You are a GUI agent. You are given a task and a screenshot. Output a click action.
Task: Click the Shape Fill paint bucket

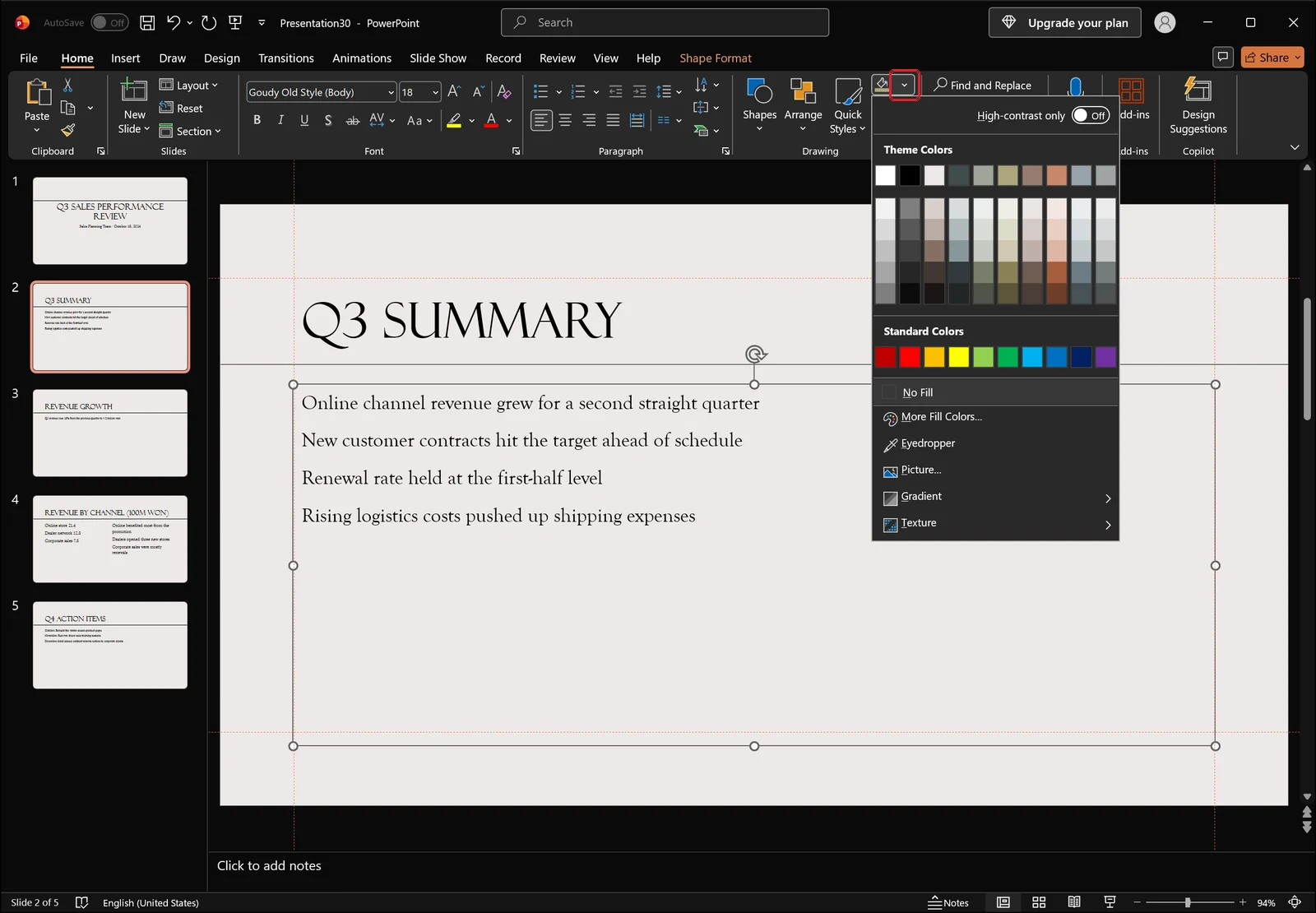(x=881, y=85)
